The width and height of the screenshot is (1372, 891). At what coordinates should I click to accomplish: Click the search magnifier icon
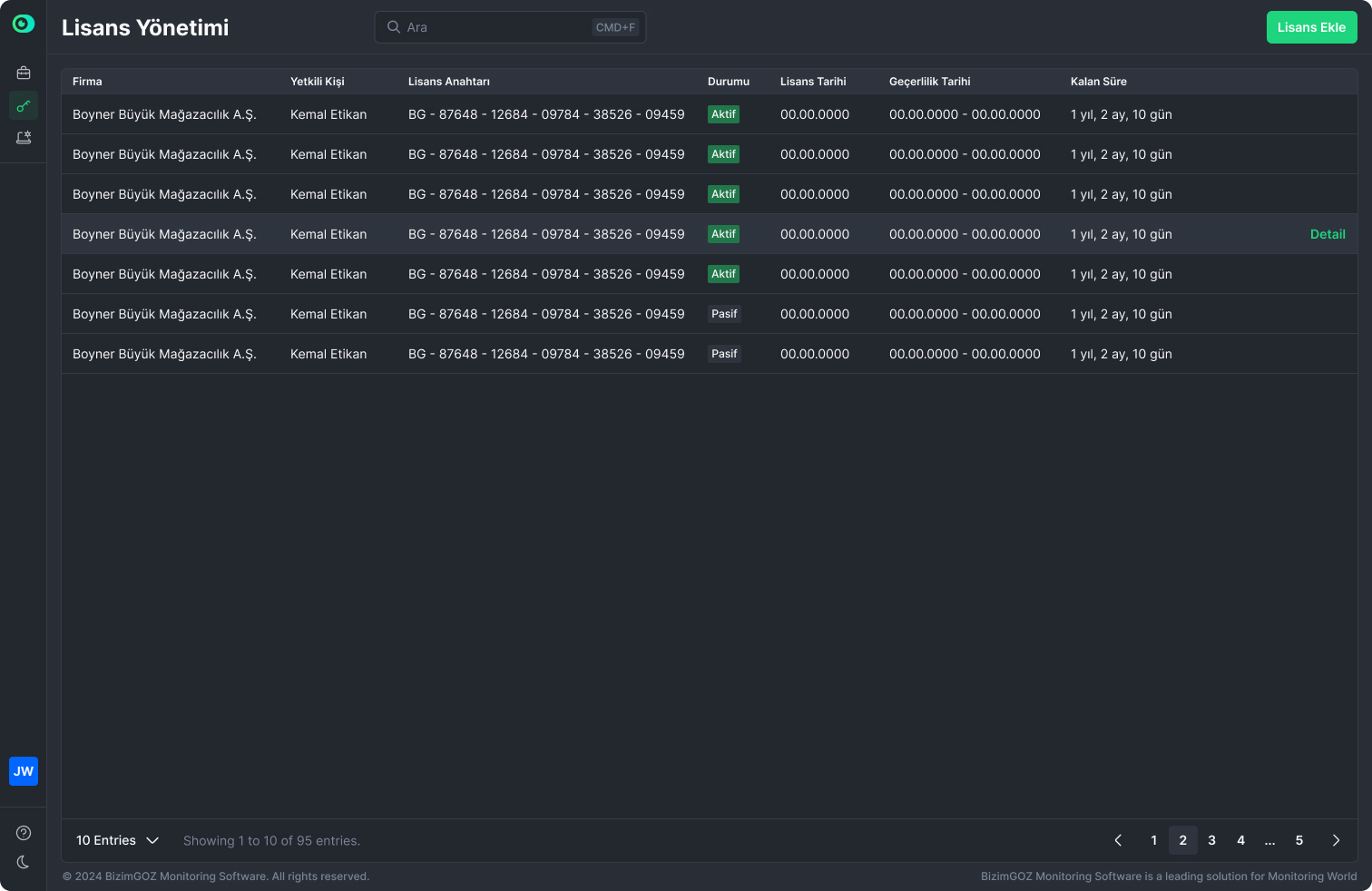pos(394,27)
